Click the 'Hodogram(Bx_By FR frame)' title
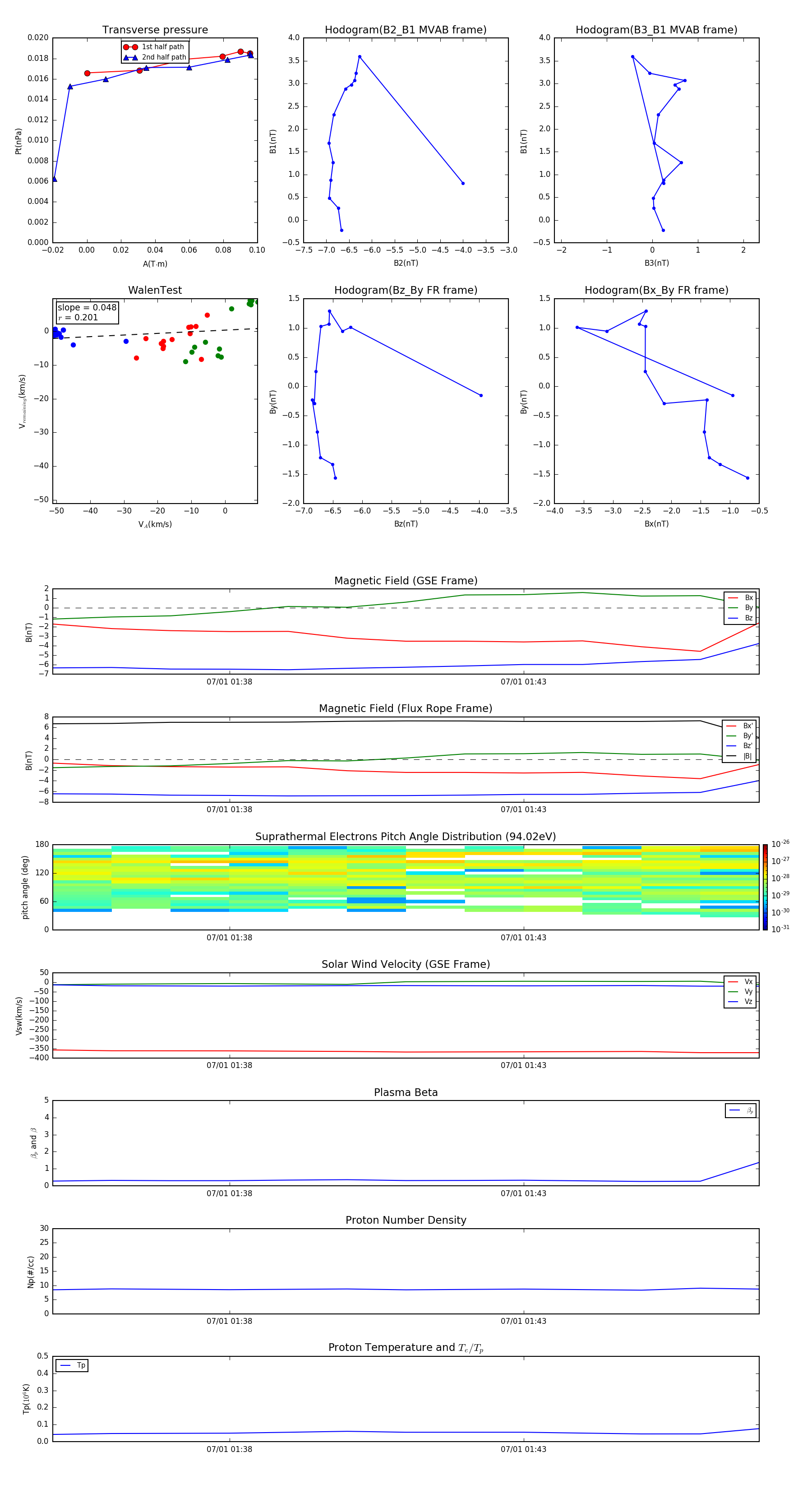This screenshot has width=812, height=1489. (656, 290)
